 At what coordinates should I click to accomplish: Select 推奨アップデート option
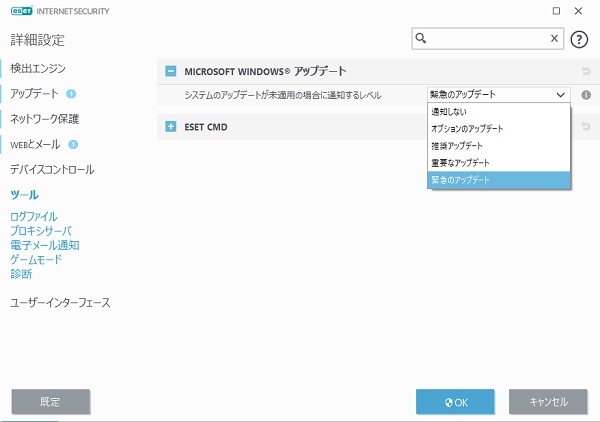(x=499, y=146)
